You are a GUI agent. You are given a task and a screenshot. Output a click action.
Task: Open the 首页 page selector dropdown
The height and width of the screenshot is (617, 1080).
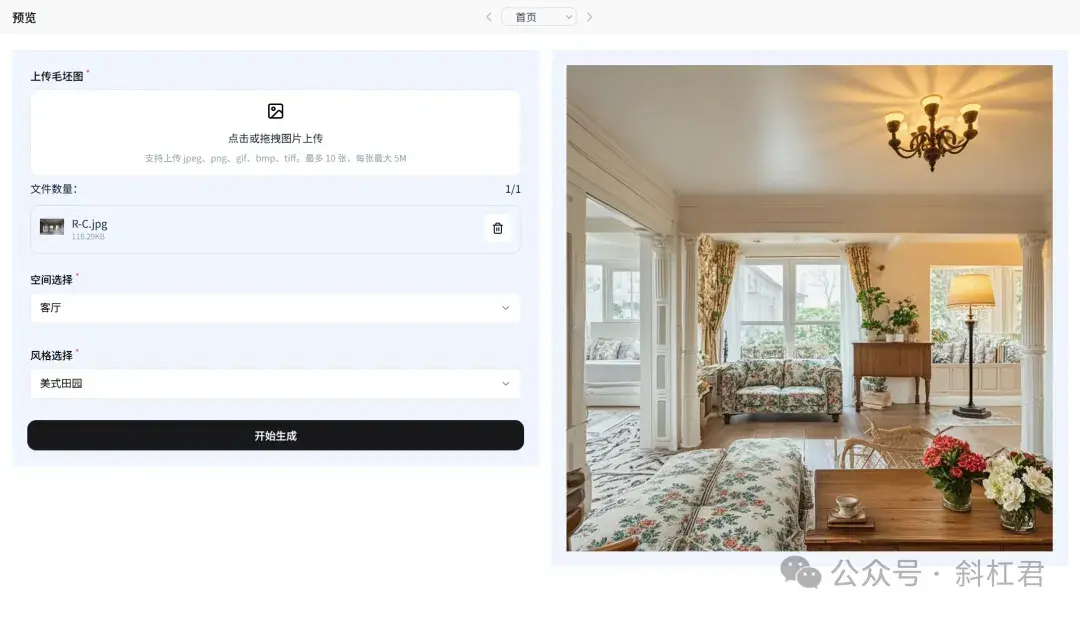coord(539,17)
